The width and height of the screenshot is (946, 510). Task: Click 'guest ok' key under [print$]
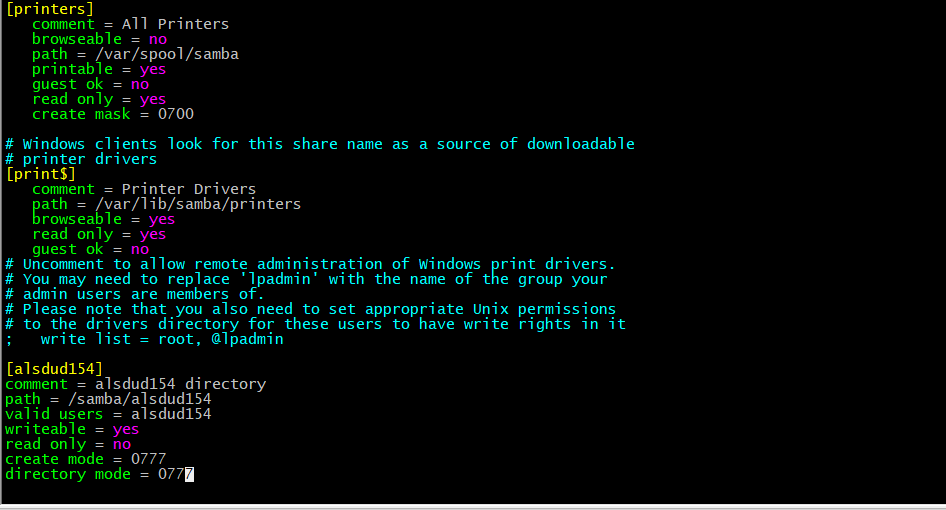tap(68, 249)
